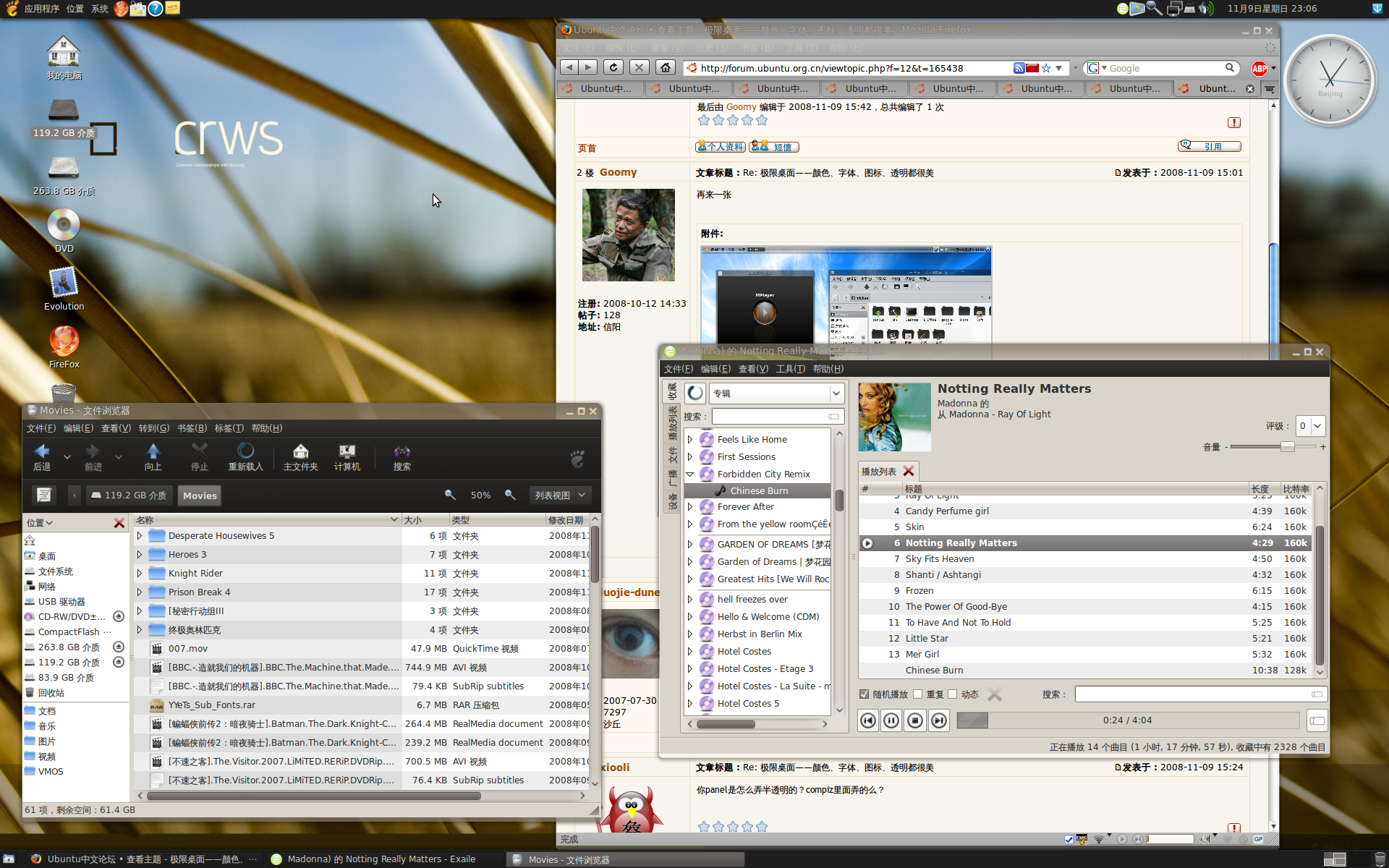Open Goomy's profile button
Screen dimensions: 1389x868
point(721,146)
